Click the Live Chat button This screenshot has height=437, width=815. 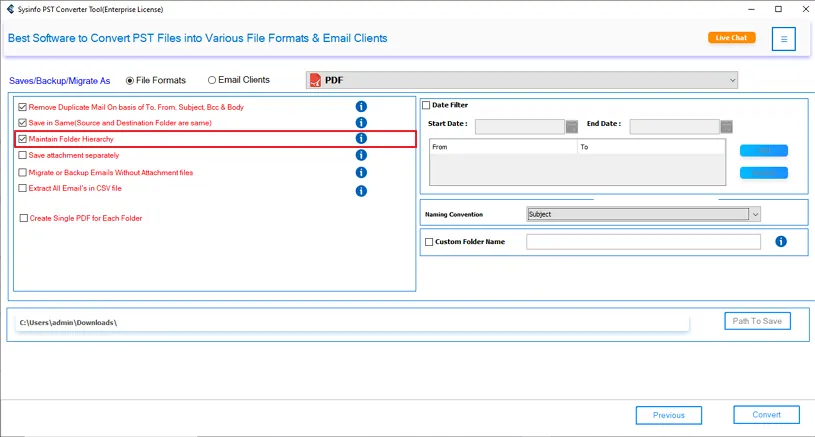[x=731, y=38]
